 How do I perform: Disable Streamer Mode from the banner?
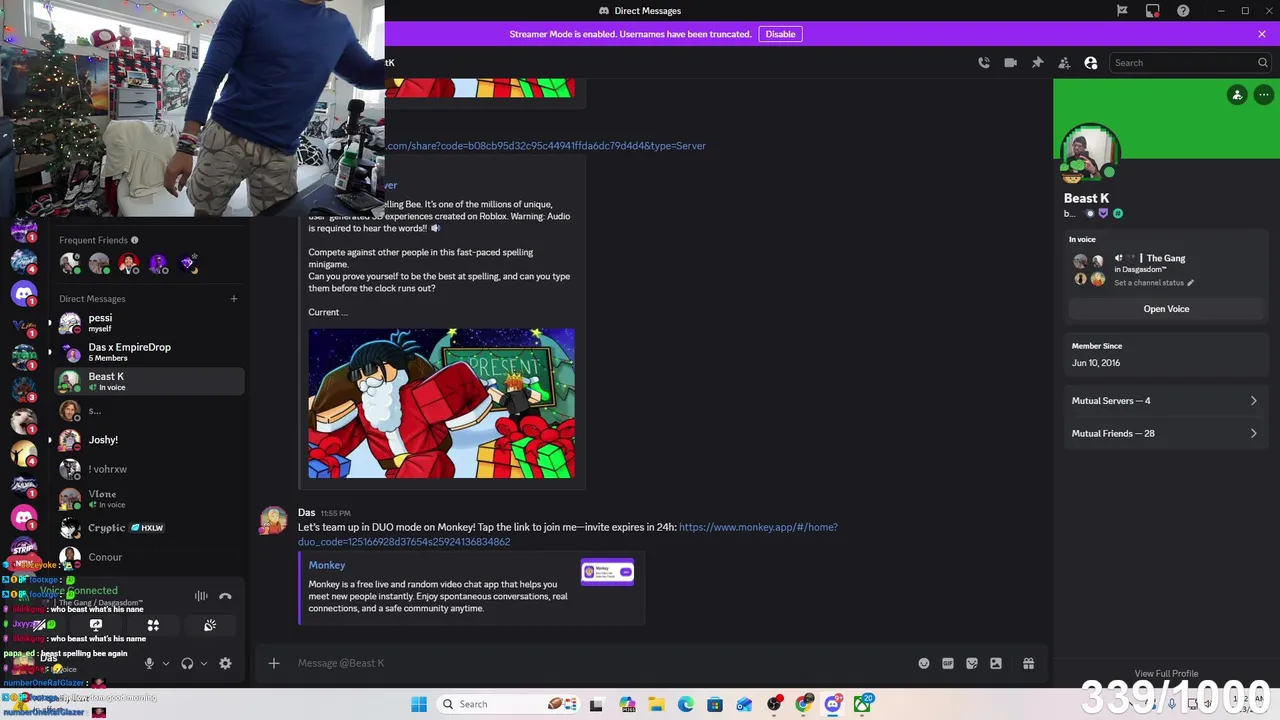point(780,34)
